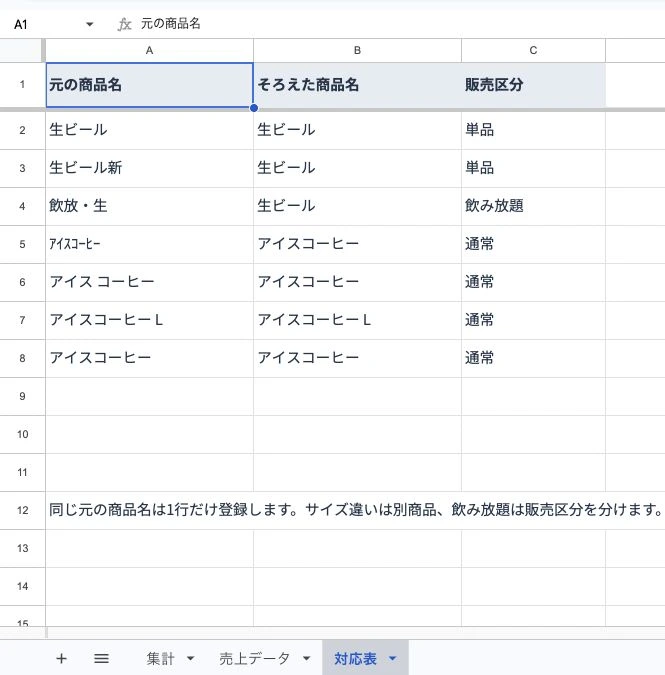Viewport: 665px width, 675px height.
Task: Click cell C7 通常
Action: pyautogui.click(x=533, y=320)
